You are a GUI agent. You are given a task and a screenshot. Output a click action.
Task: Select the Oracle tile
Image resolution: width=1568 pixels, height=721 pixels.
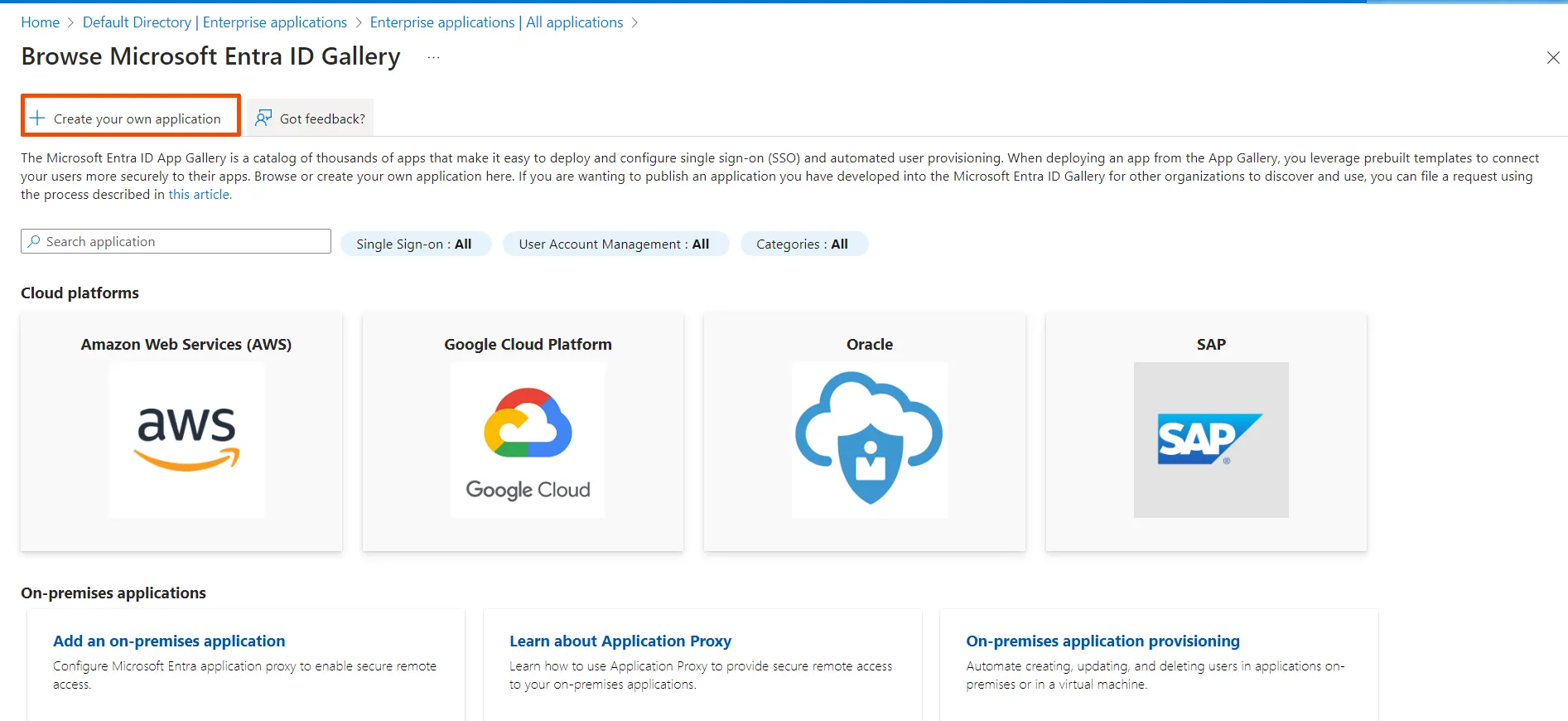[x=865, y=432]
